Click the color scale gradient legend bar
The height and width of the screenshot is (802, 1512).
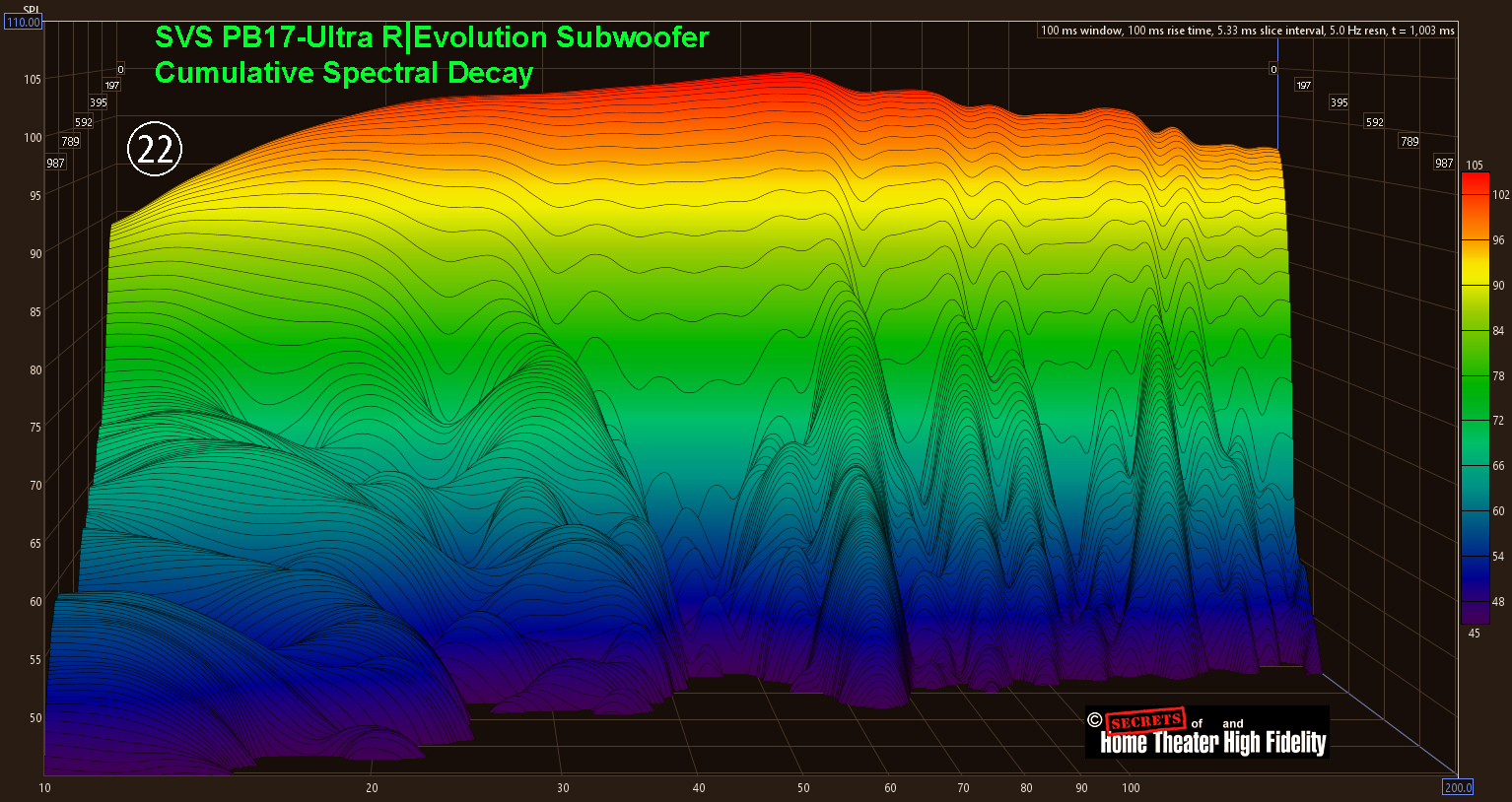(1475, 398)
